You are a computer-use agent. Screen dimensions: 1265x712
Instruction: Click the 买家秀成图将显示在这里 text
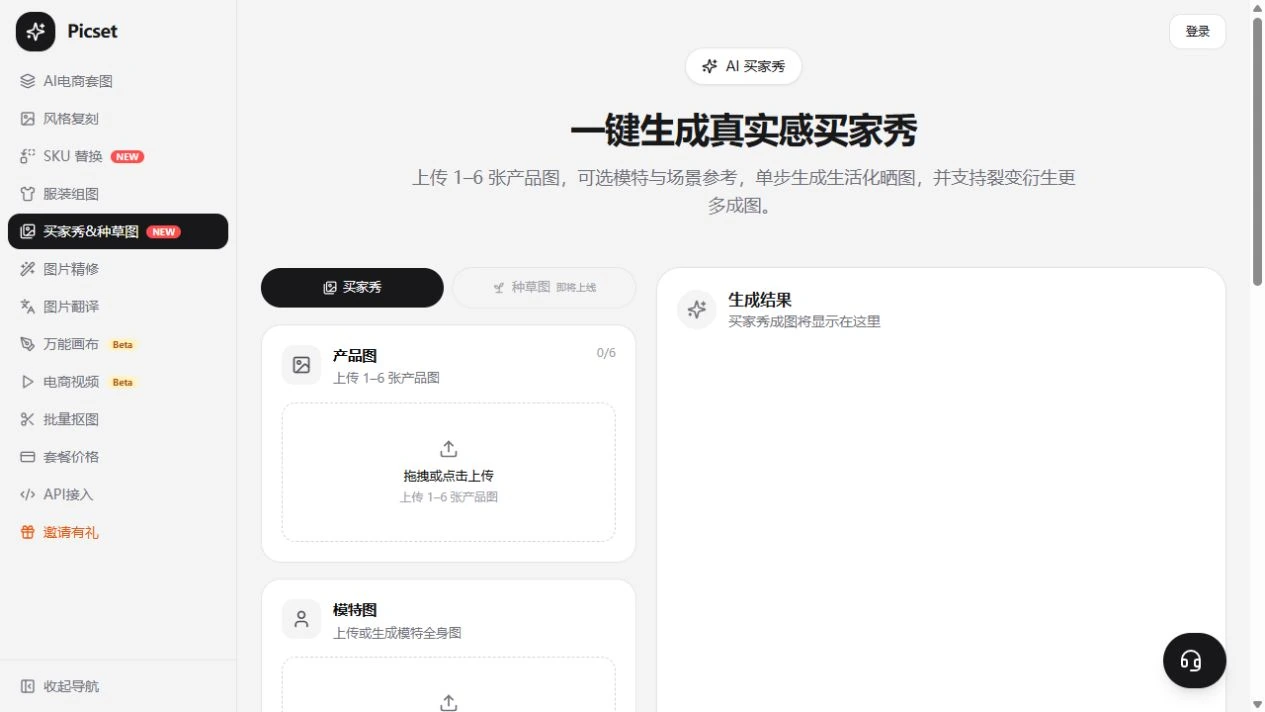point(804,322)
